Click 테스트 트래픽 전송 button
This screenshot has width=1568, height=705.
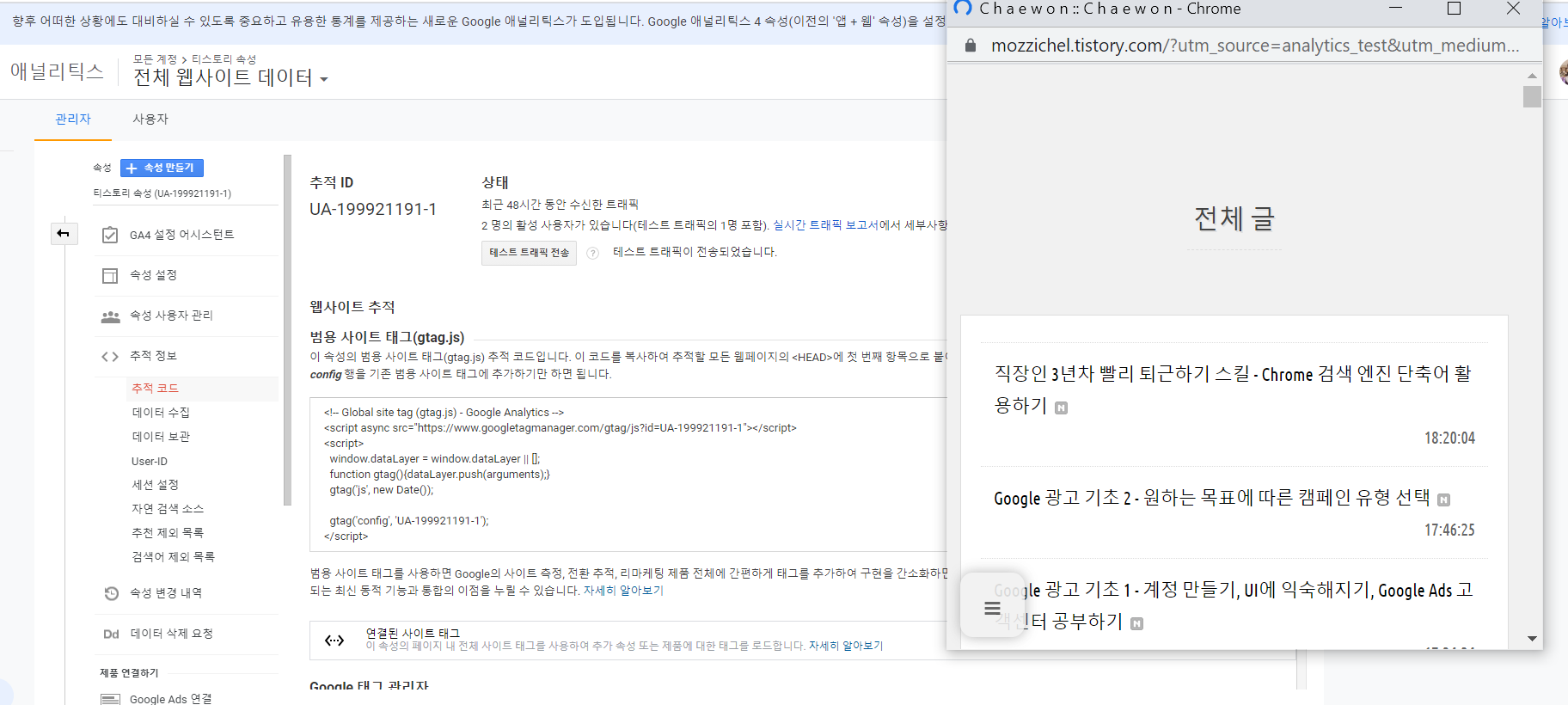(529, 253)
